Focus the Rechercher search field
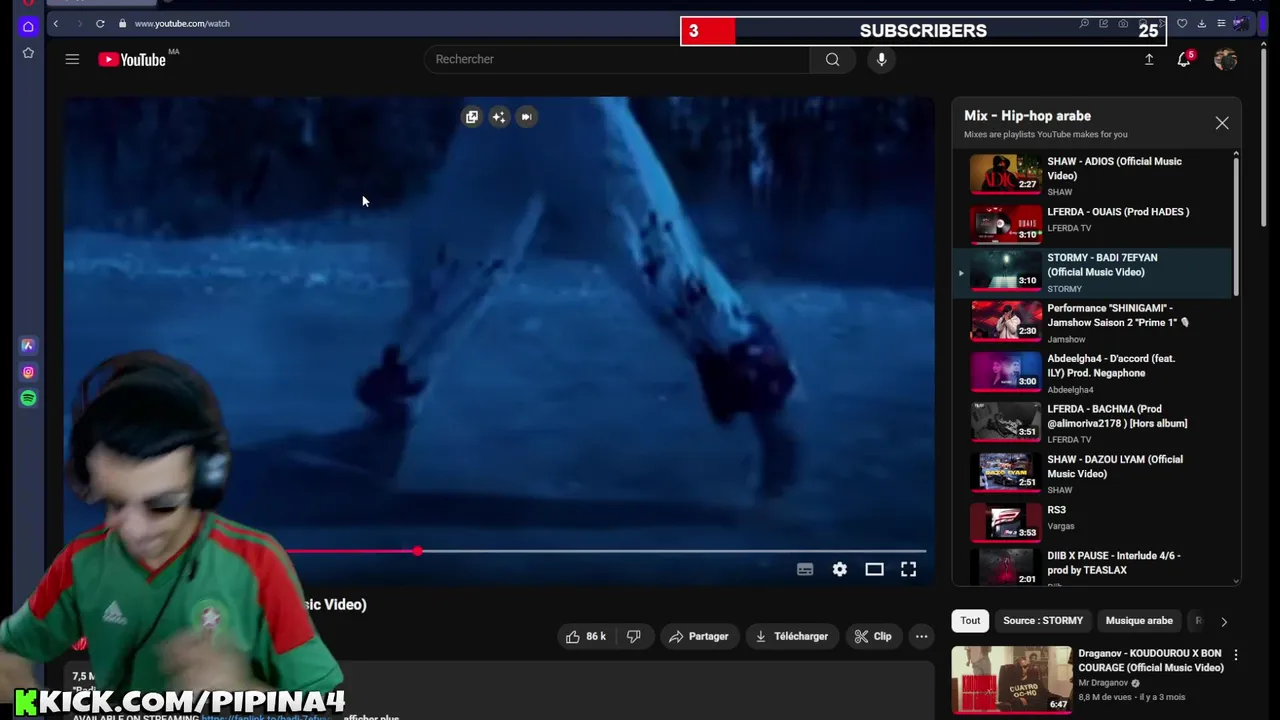The image size is (1280, 720). click(617, 59)
